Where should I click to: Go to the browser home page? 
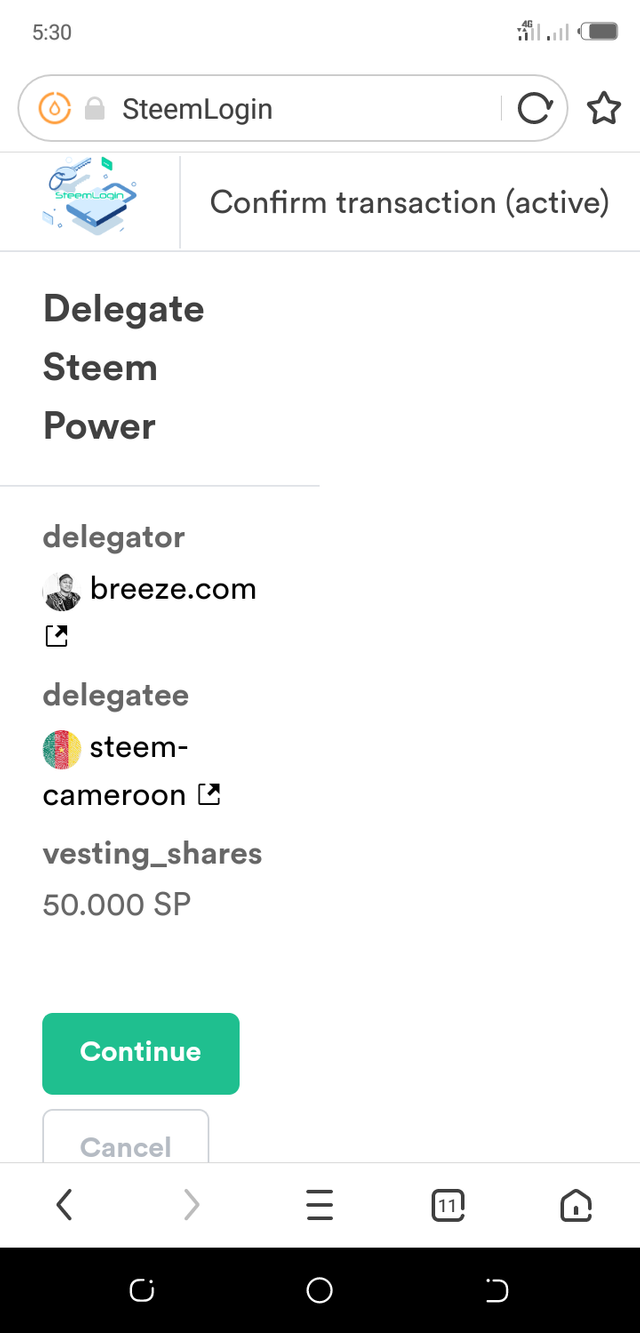pos(576,1205)
